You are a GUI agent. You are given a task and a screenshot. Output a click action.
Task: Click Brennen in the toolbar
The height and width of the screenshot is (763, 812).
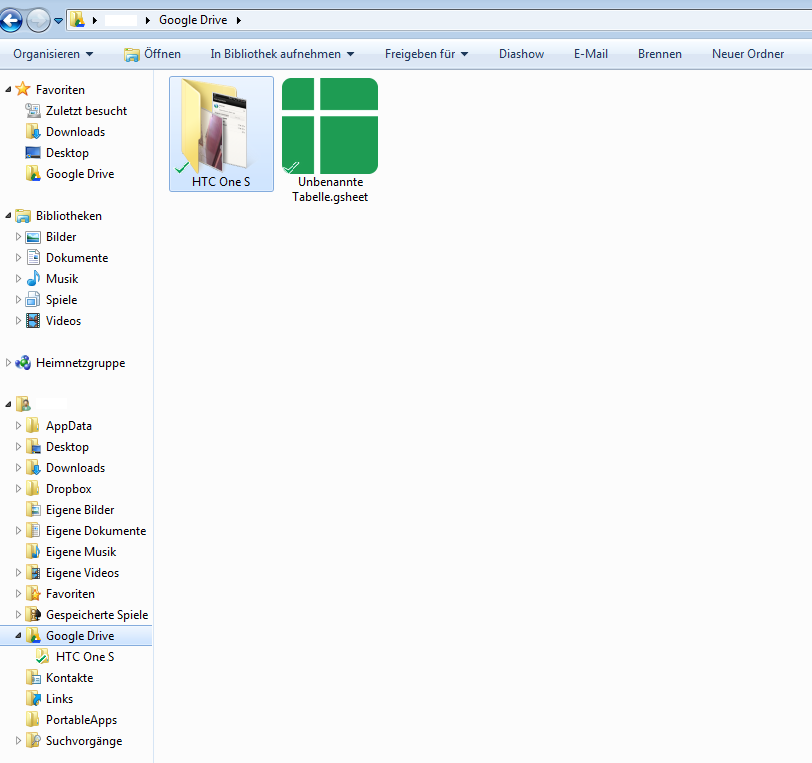(660, 54)
